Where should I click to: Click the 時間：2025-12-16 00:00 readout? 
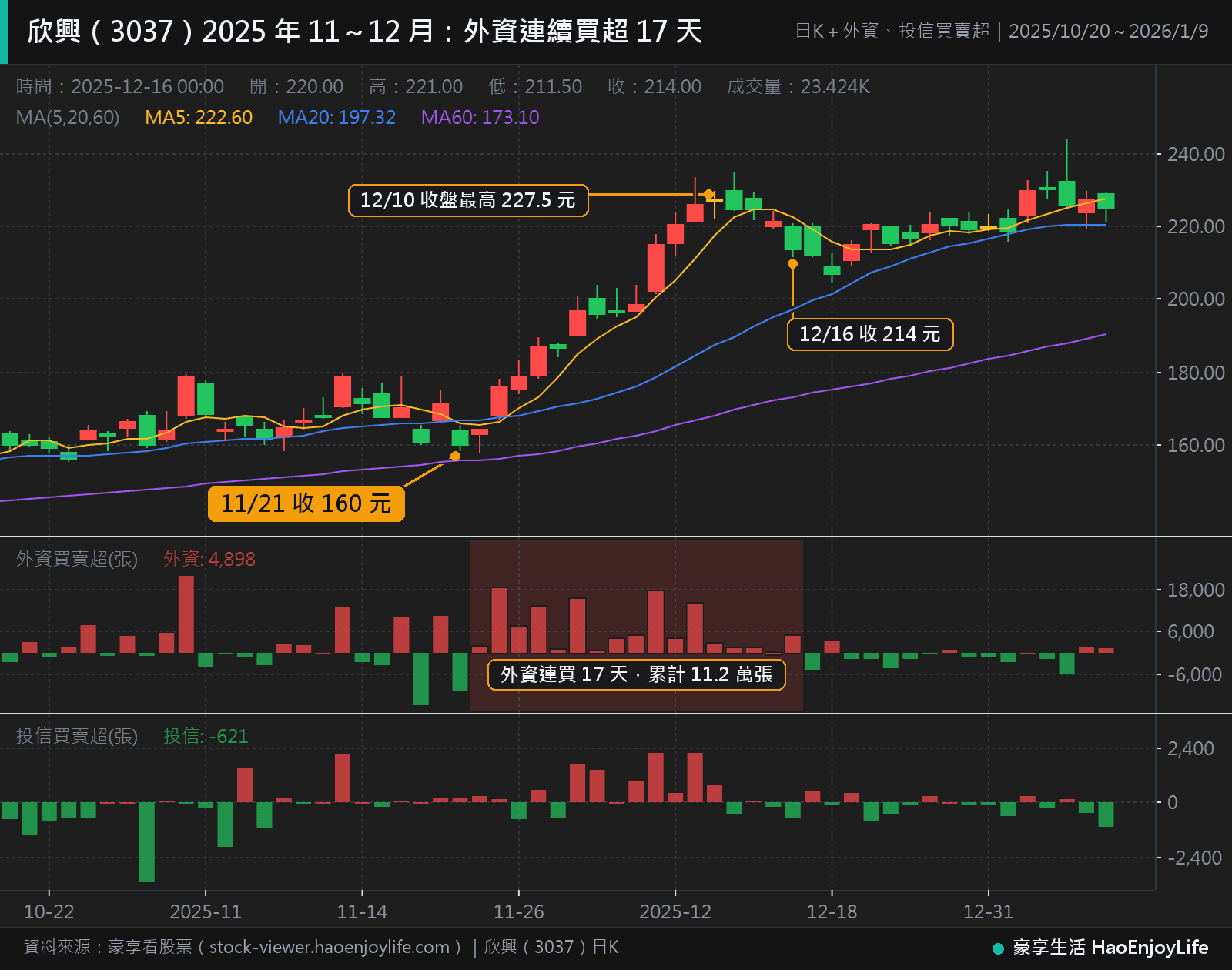(x=120, y=86)
